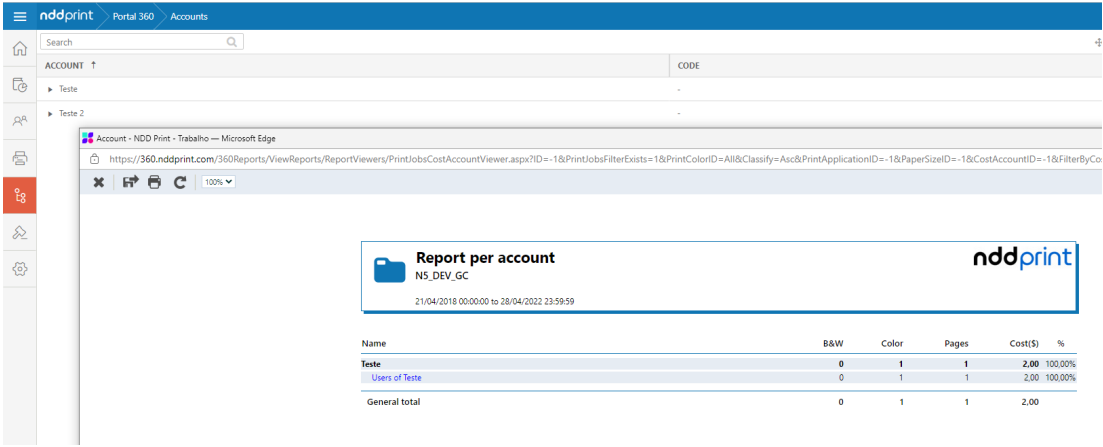This screenshot has width=1103, height=447.
Task: Print the report using printer icon
Action: point(154,182)
